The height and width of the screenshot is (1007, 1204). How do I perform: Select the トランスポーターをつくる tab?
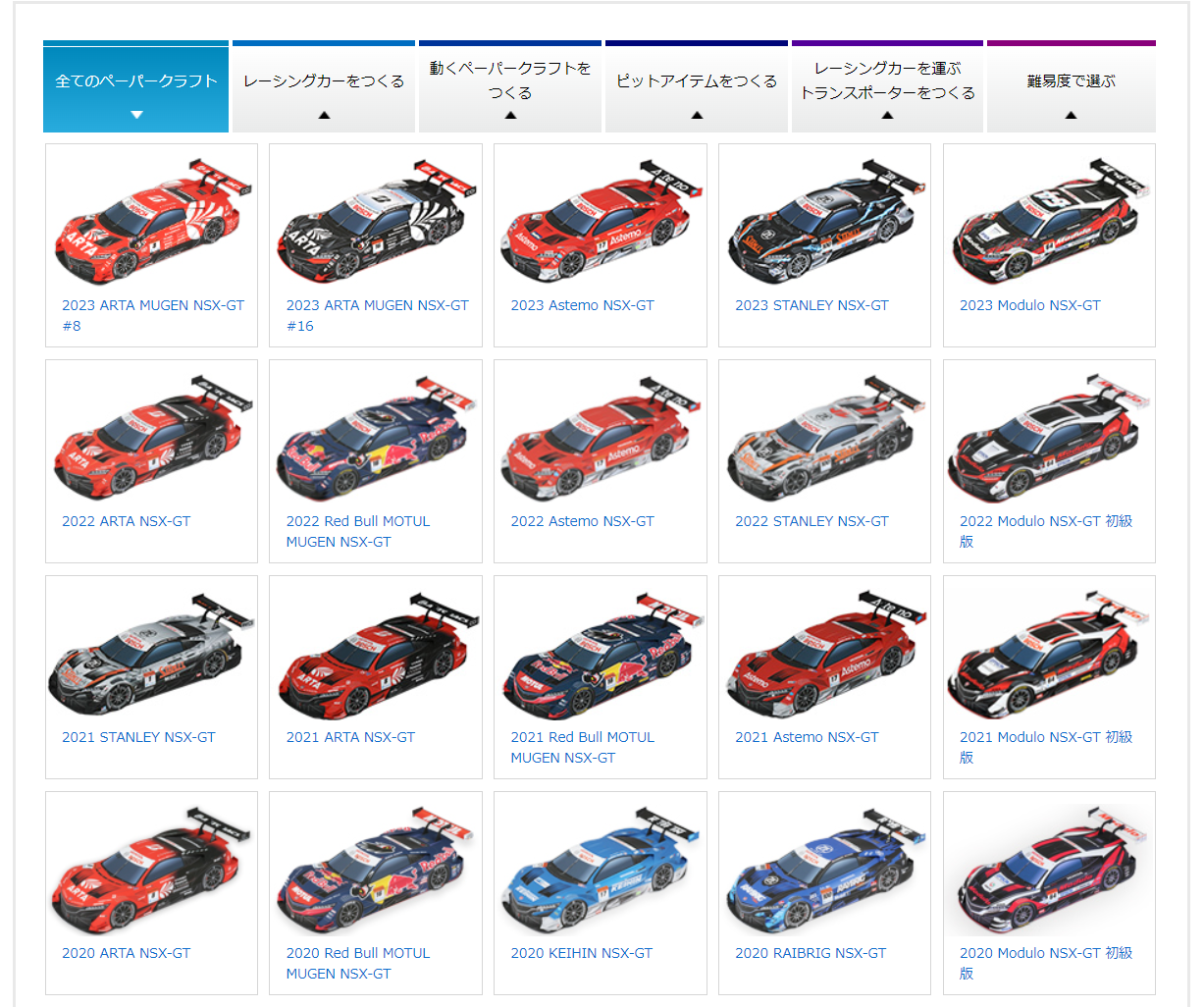pyautogui.click(x=887, y=86)
